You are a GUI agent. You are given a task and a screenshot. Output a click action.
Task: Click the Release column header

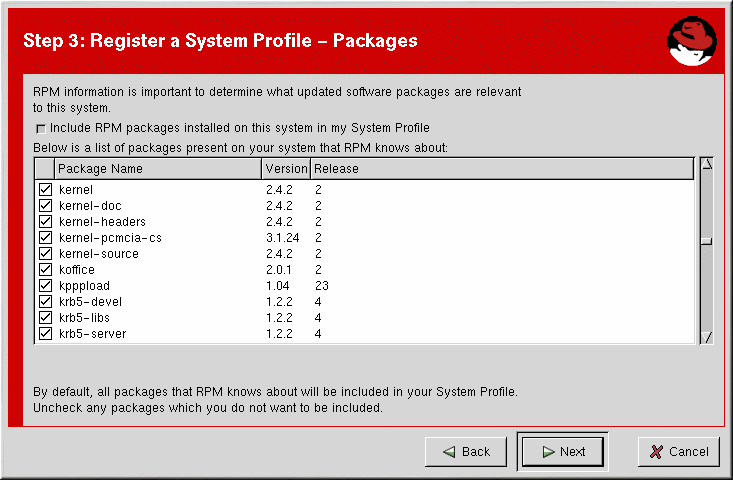500,169
